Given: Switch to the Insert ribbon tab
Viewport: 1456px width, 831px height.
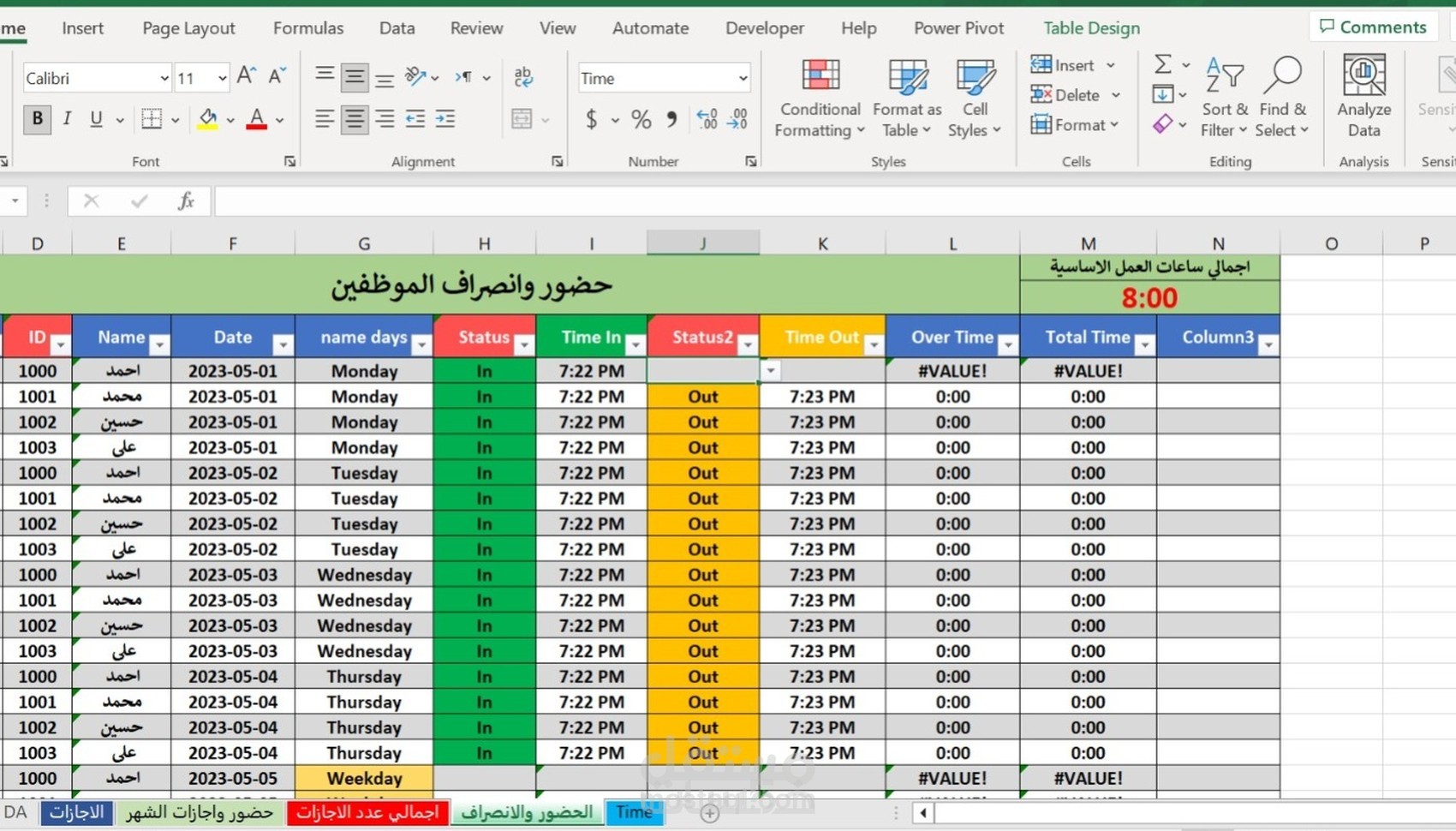Looking at the screenshot, I should (82, 28).
